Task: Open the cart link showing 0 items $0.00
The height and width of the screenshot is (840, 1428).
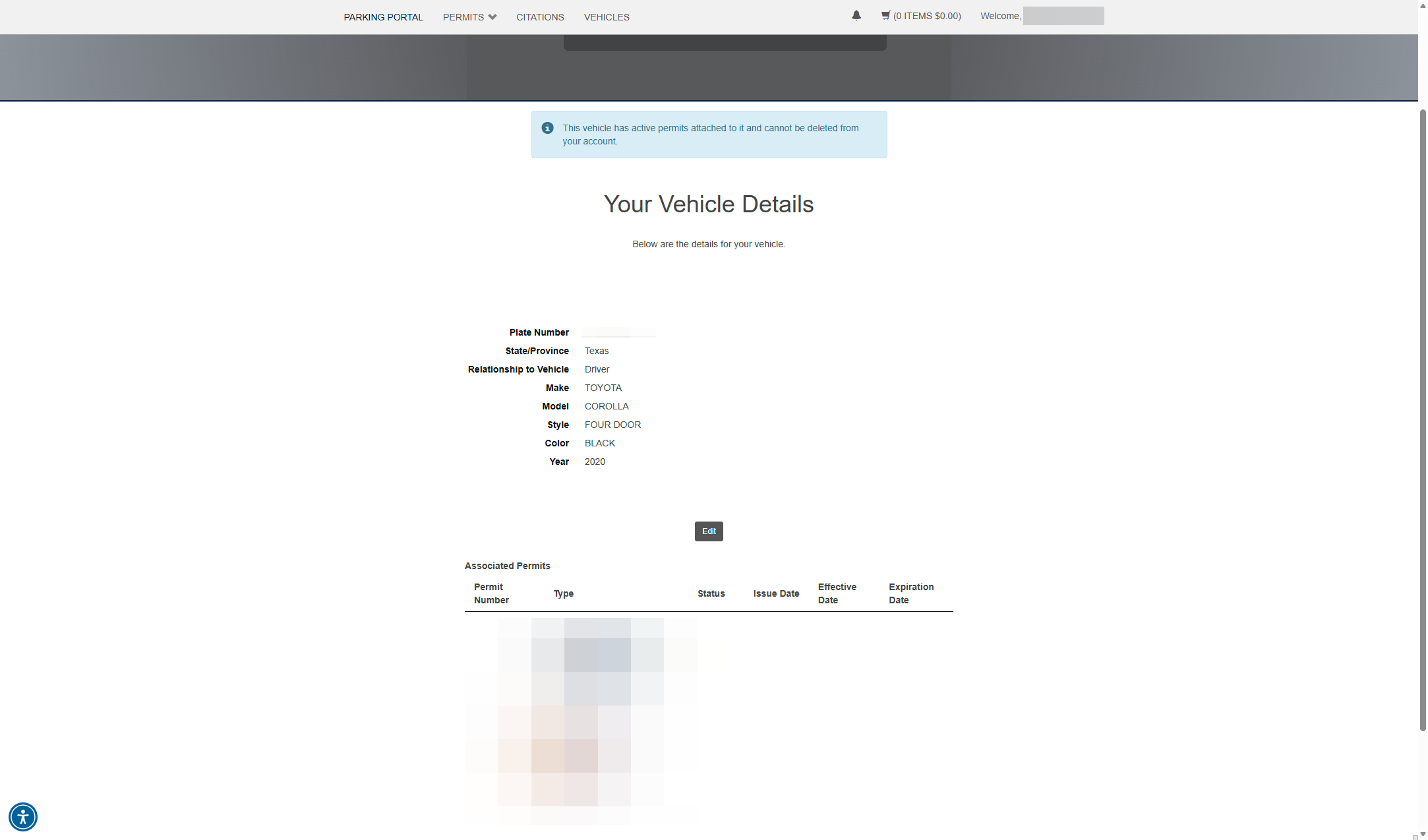Action: click(921, 16)
